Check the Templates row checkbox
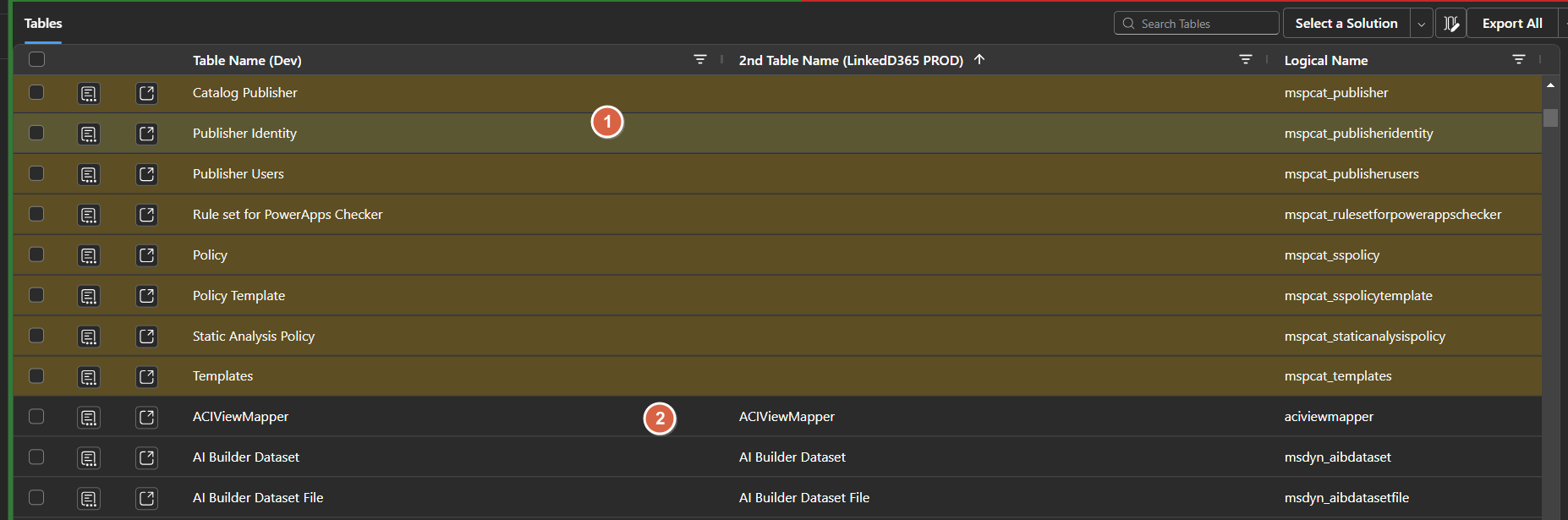Screen dimensions: 1568x520 [x=36, y=375]
